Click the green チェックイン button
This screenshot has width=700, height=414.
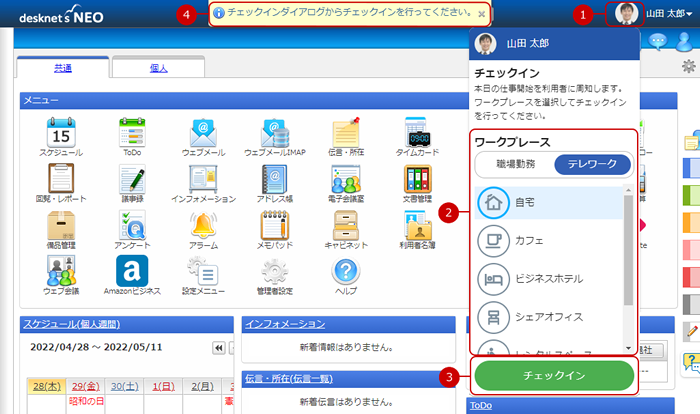(x=554, y=376)
